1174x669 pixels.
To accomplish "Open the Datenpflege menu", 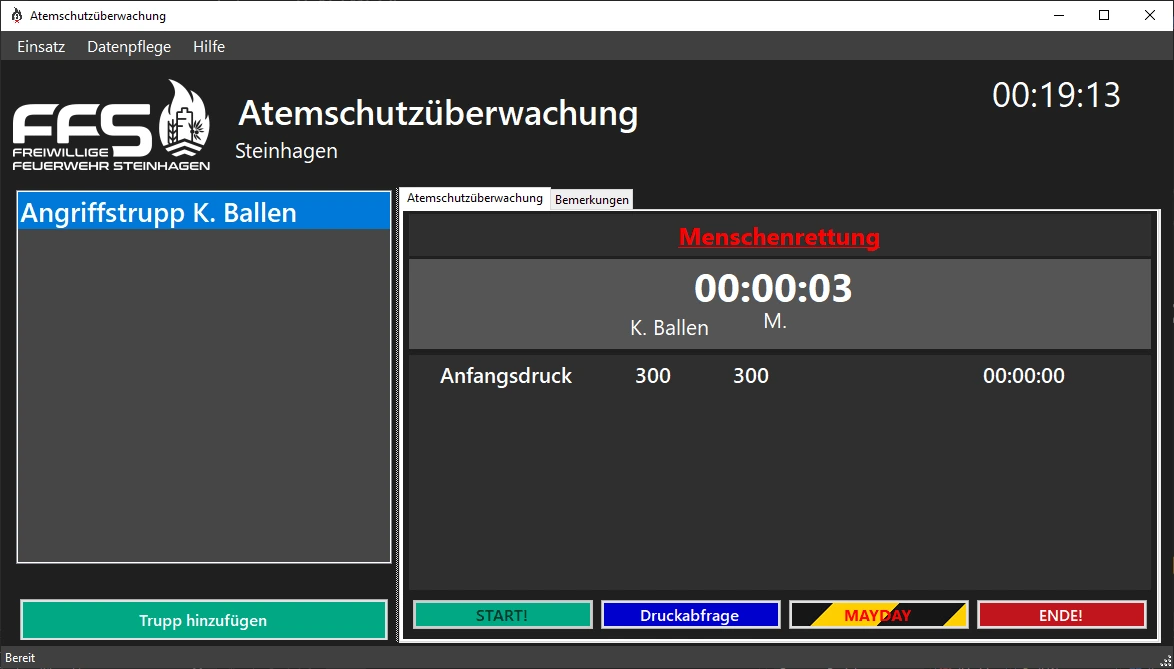I will coord(128,46).
